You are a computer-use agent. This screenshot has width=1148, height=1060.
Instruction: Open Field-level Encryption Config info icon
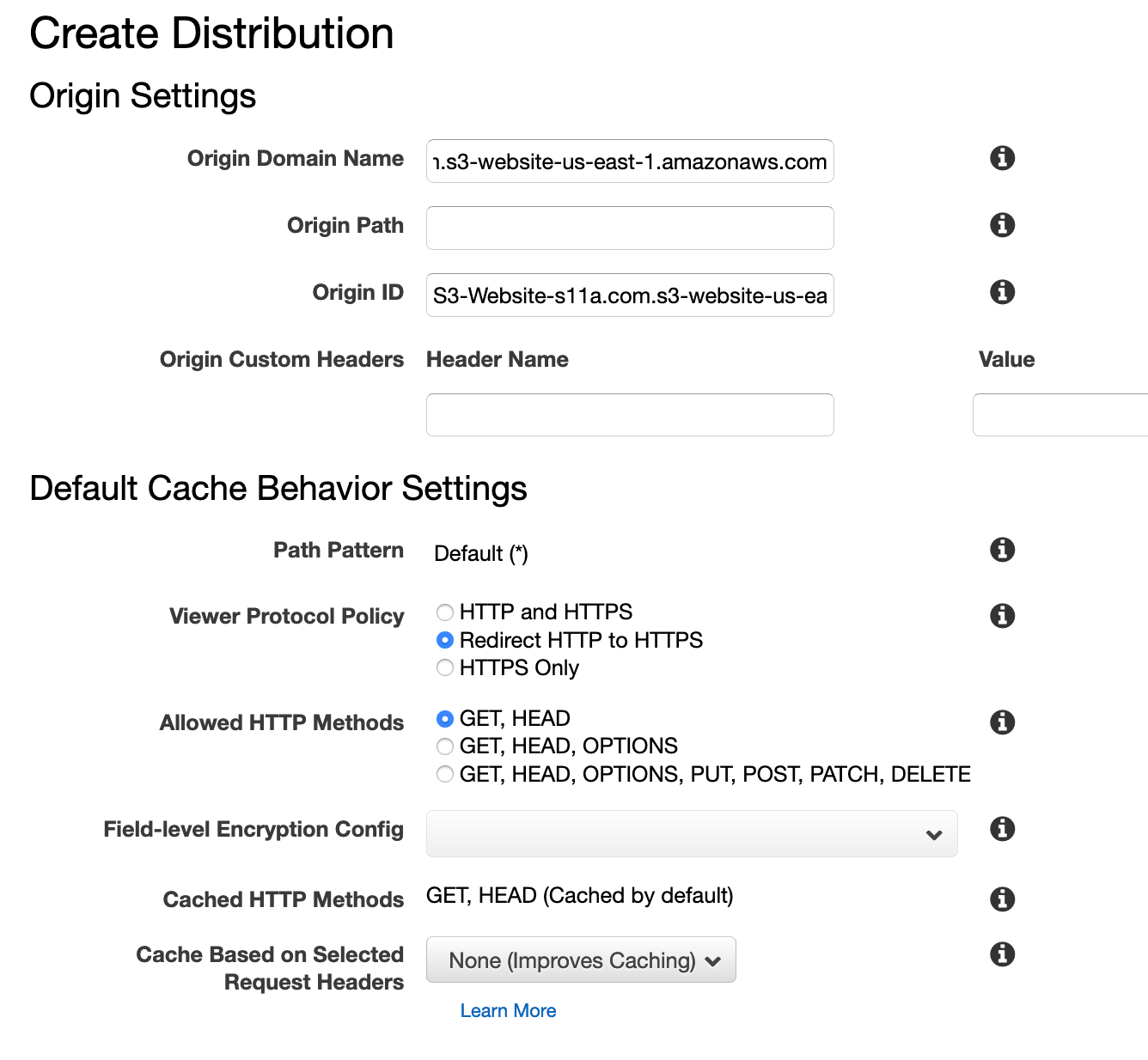(1002, 829)
